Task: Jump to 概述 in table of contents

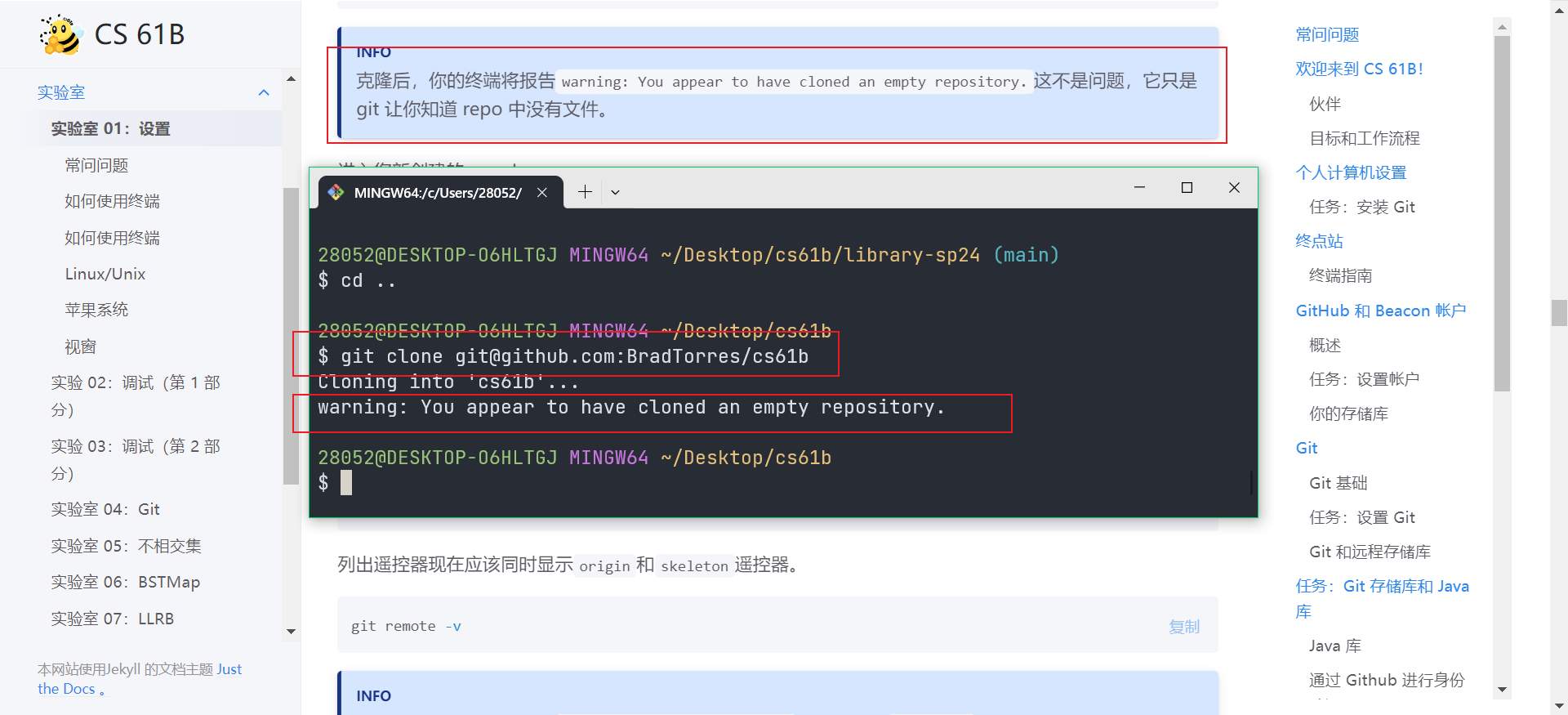Action: coord(1325,345)
